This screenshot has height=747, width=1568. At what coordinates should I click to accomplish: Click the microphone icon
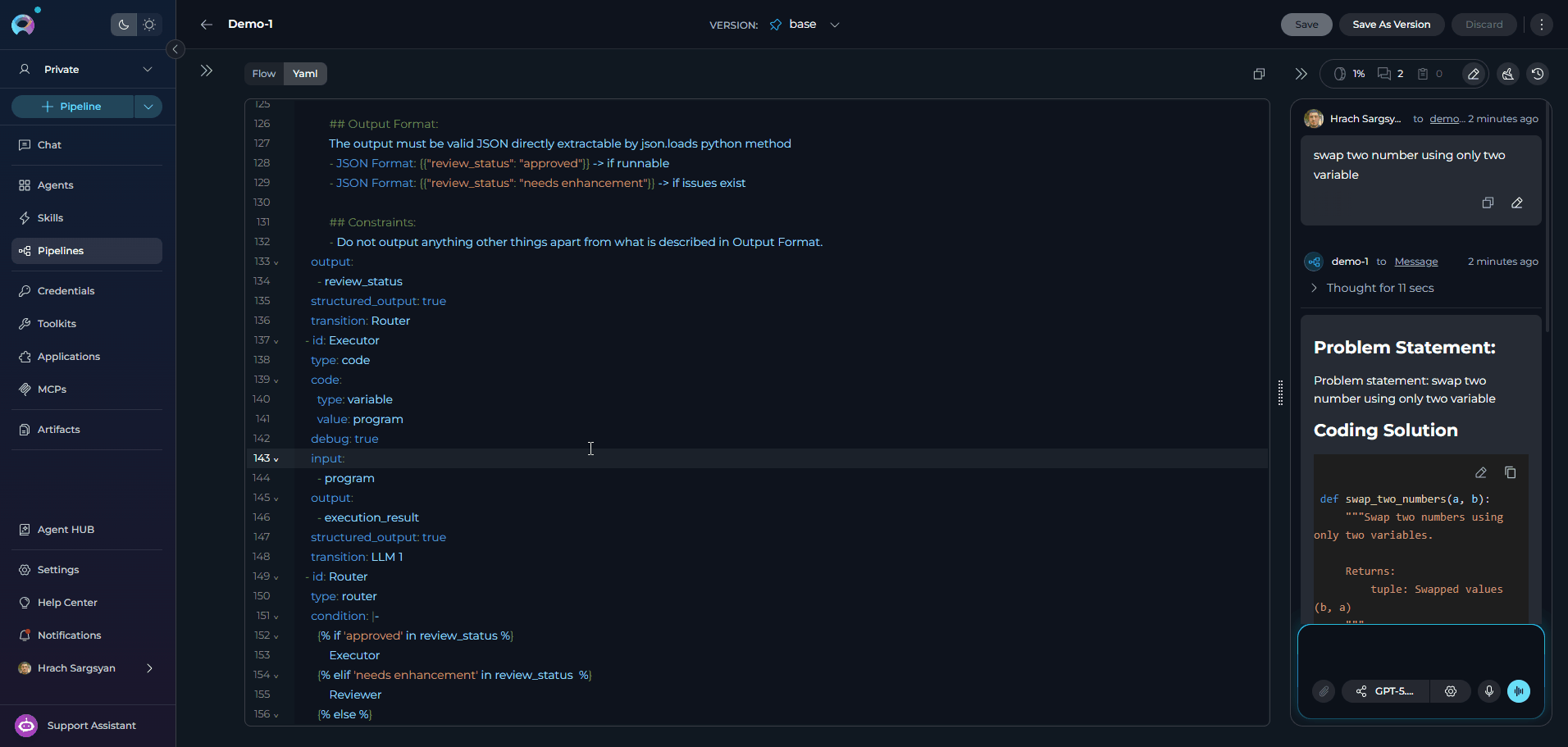[1489, 691]
